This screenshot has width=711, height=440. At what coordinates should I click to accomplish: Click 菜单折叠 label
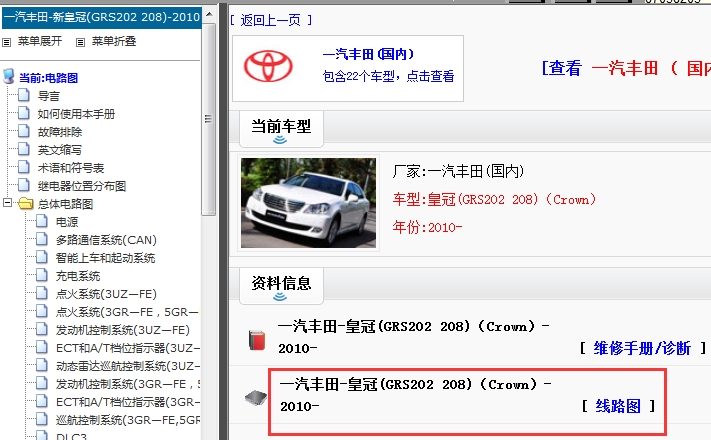pyautogui.click(x=114, y=41)
